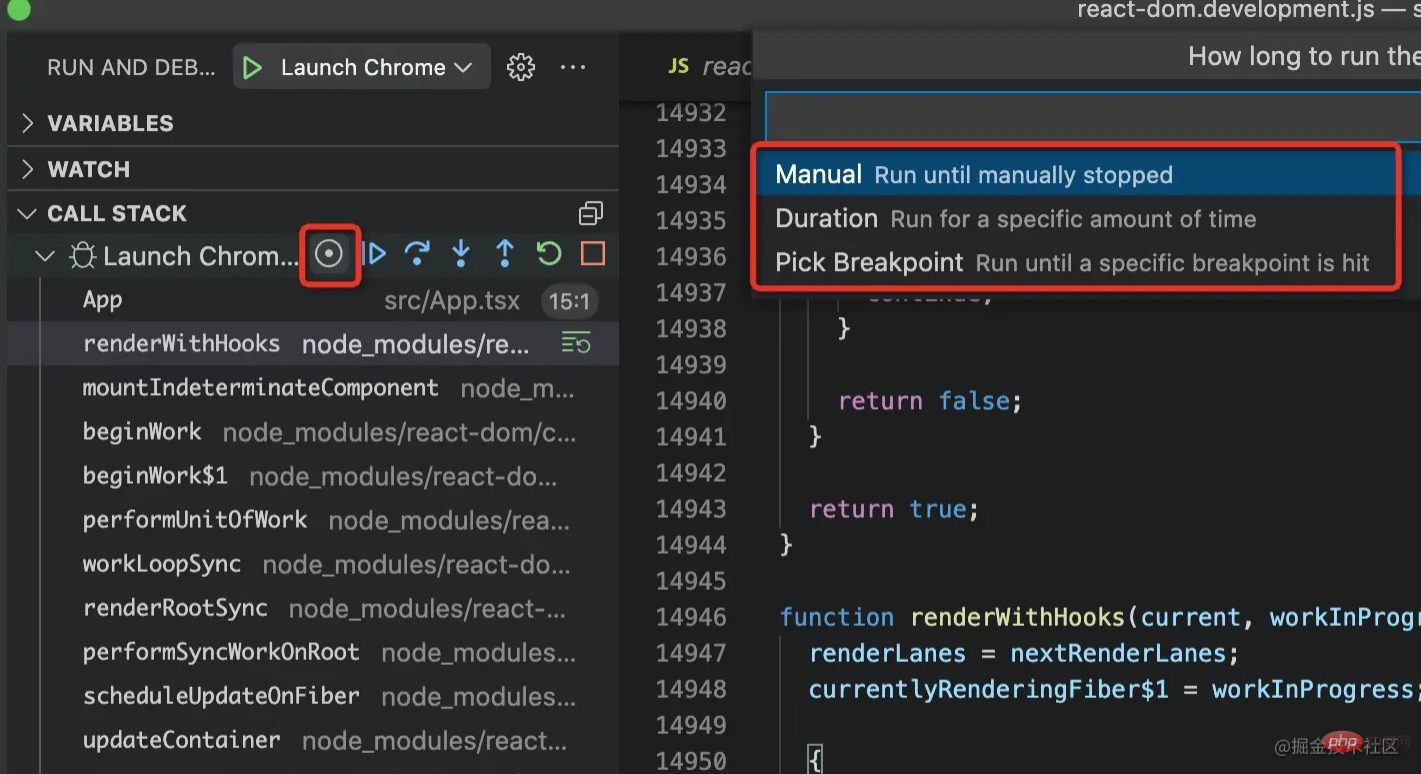Select the App stack frame
Screen dimensions: 1421x774
[103, 300]
